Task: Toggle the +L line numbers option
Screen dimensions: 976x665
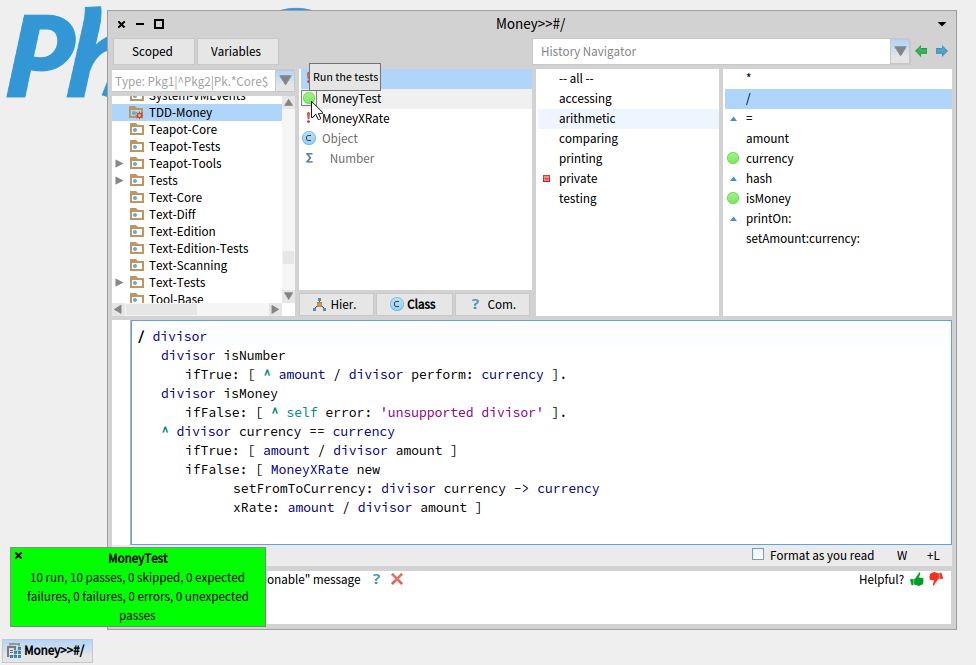Action: (933, 555)
